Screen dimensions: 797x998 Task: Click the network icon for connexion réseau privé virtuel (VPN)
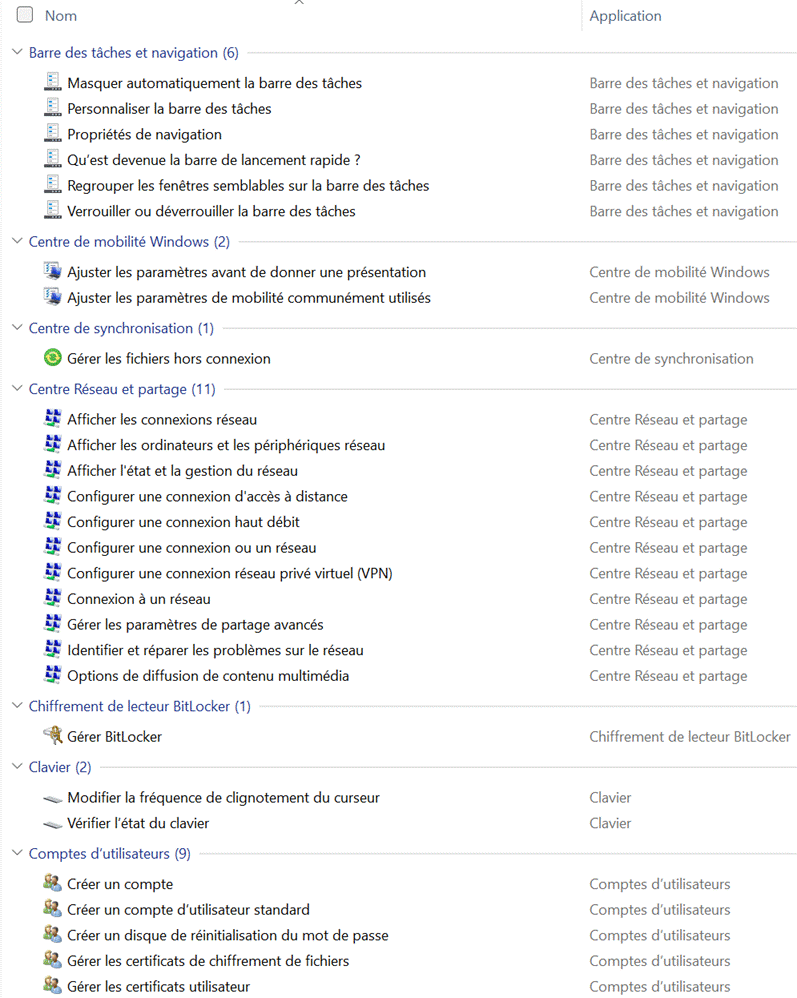53,572
